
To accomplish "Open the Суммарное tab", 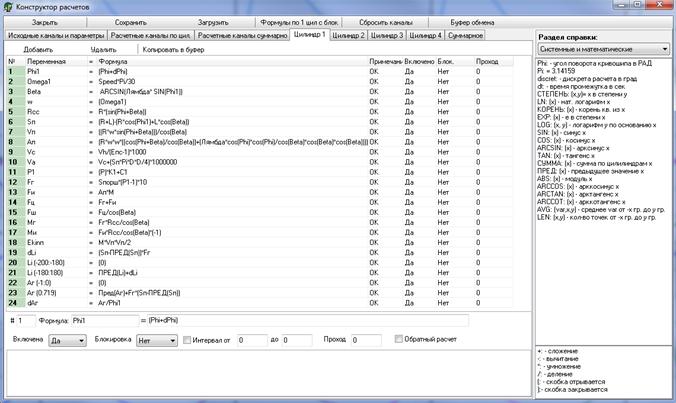I will 465,35.
